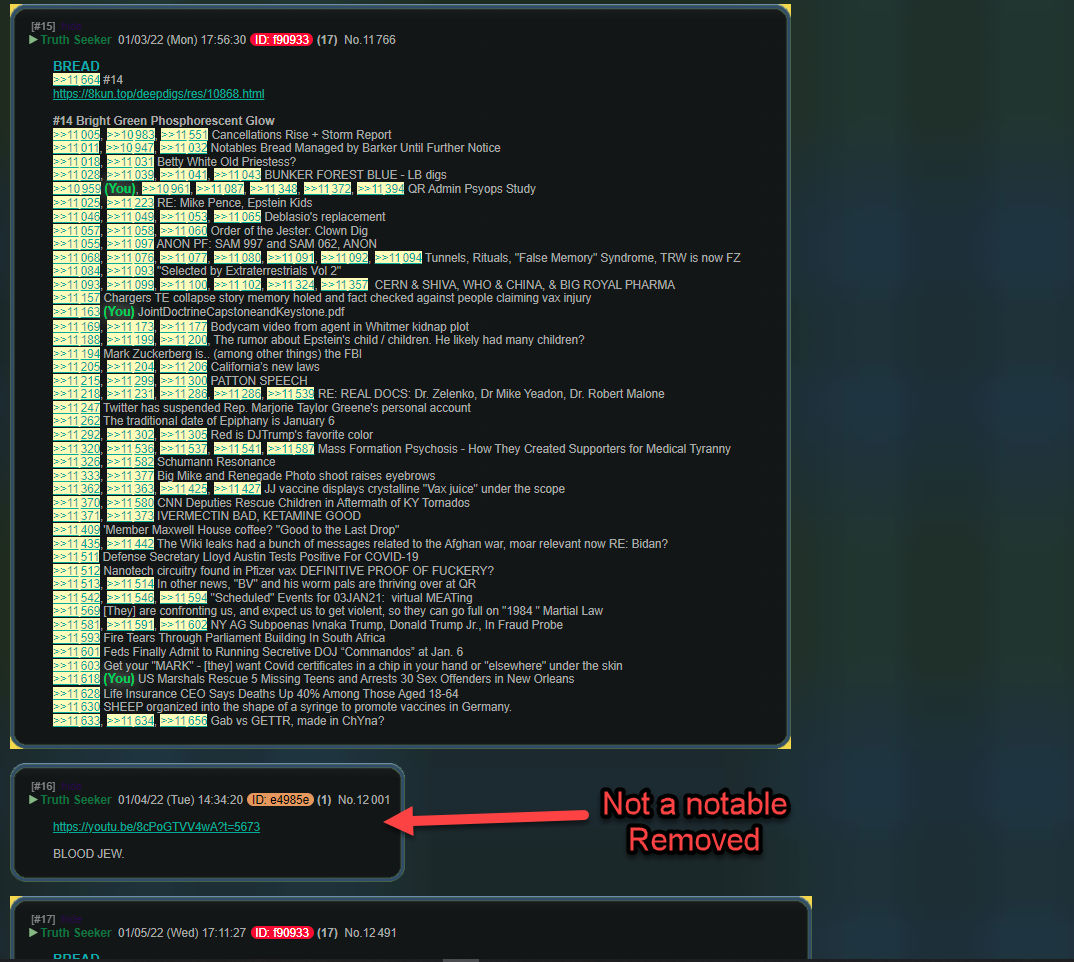Follow quote link >>11512 for Nanotech circuitry

point(77,571)
